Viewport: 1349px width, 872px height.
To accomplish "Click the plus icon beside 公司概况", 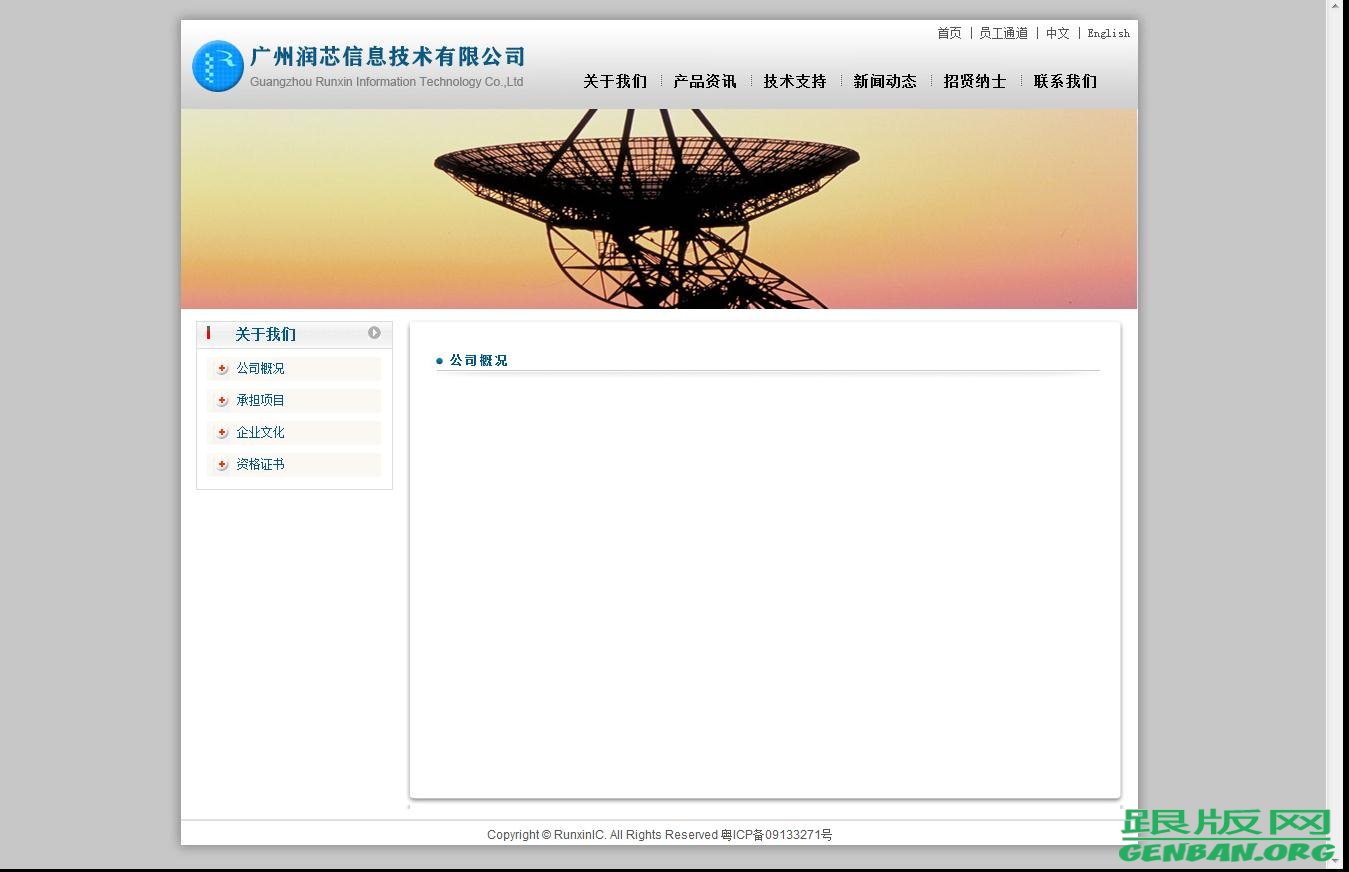I will click(221, 369).
